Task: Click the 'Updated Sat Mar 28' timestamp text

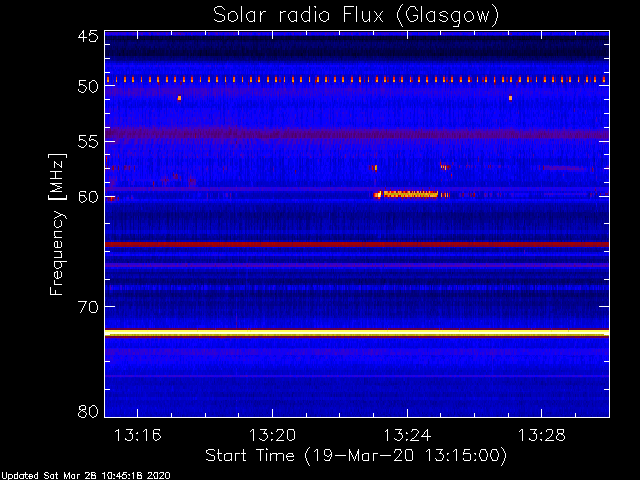Action: pyautogui.click(x=85, y=476)
